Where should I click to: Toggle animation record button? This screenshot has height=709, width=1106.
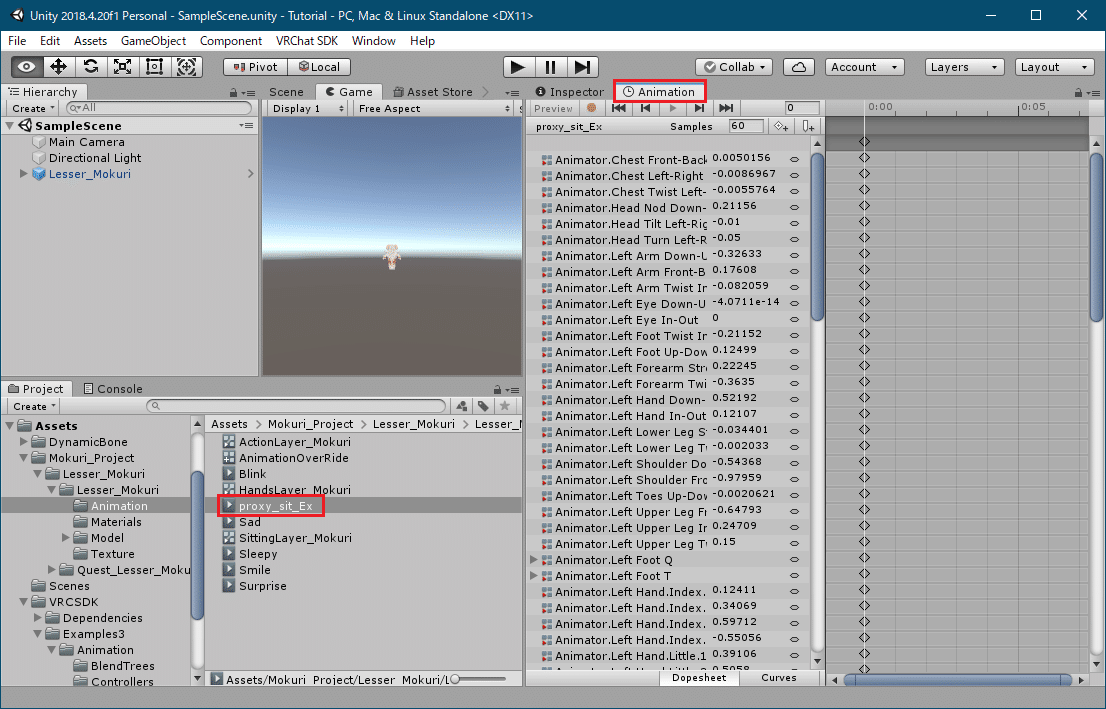(x=591, y=108)
